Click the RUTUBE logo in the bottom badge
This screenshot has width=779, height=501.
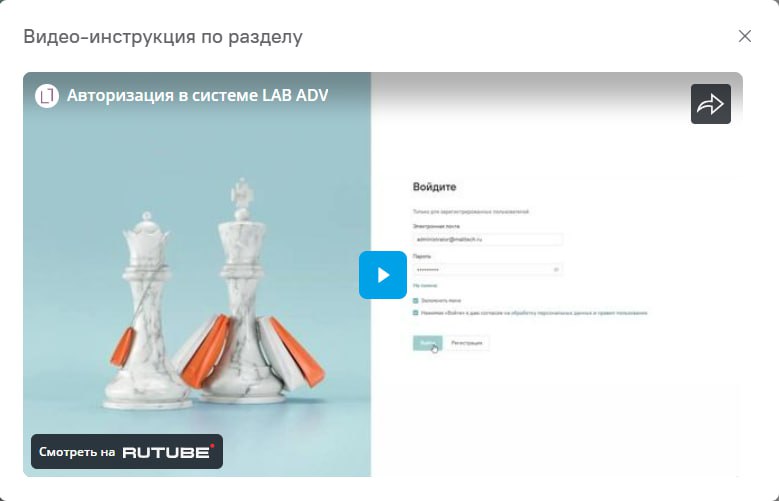167,452
